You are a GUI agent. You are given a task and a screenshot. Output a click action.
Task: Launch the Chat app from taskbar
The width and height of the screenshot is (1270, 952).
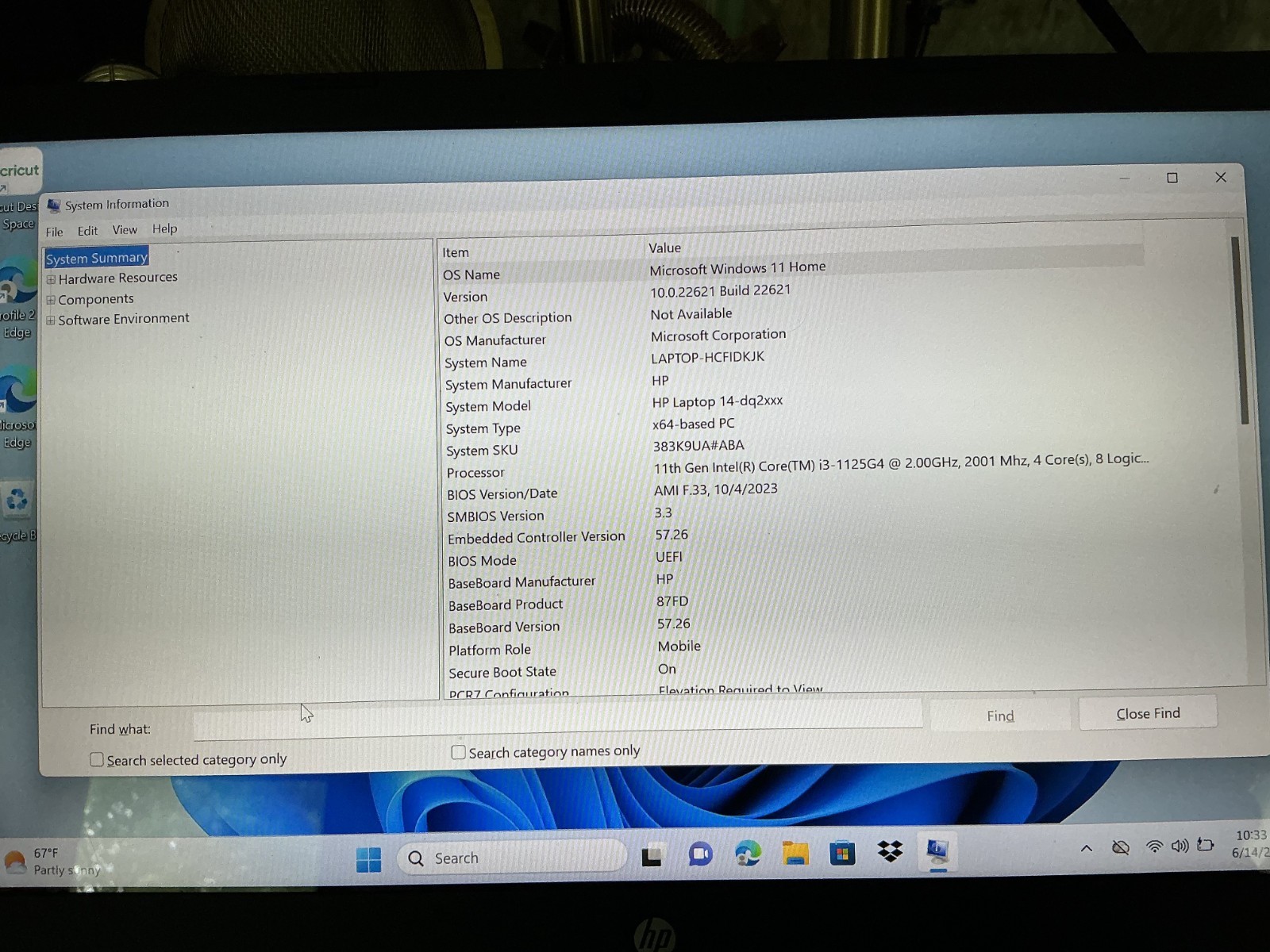coord(700,854)
